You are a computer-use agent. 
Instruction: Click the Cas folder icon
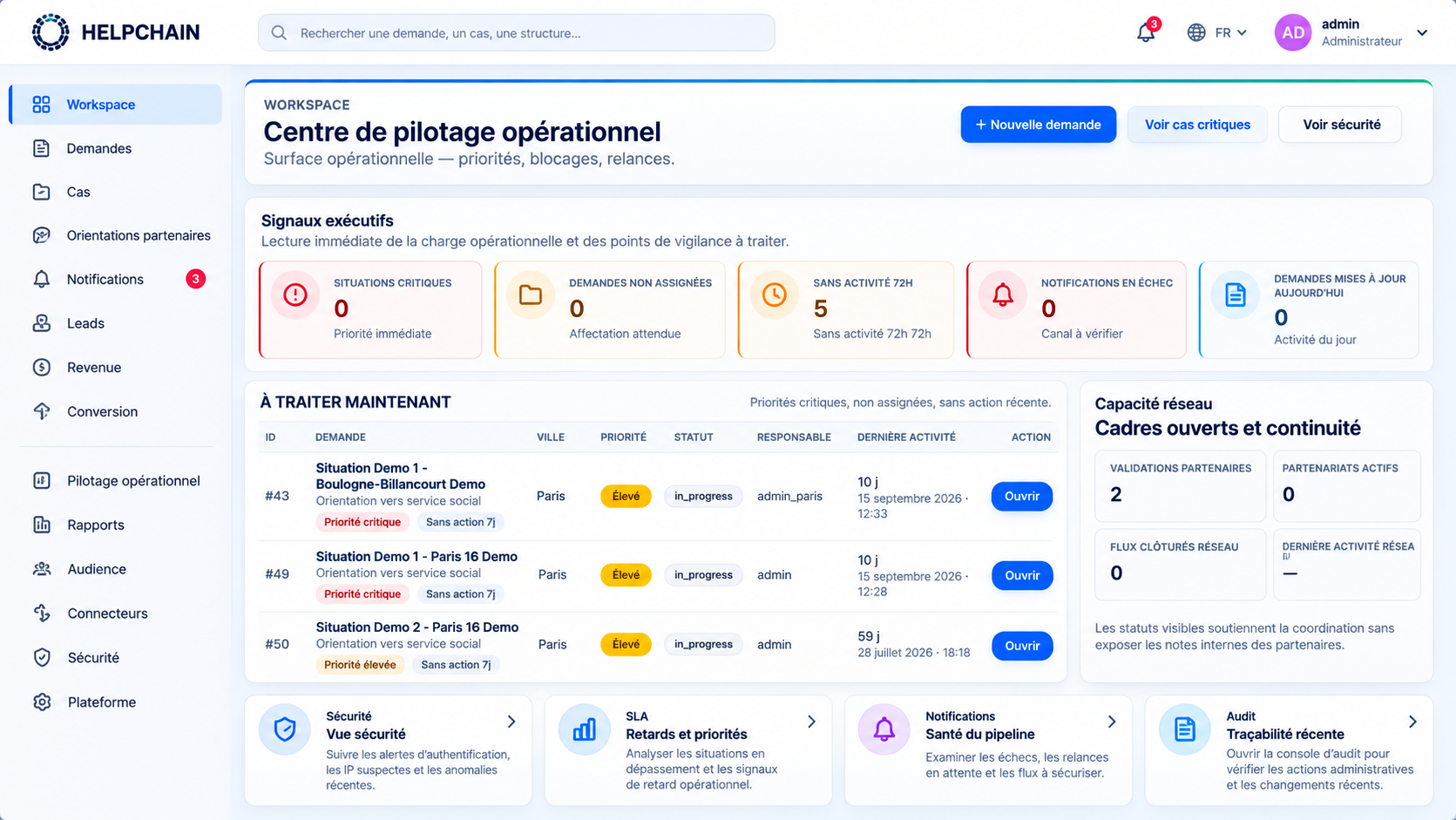(x=41, y=192)
